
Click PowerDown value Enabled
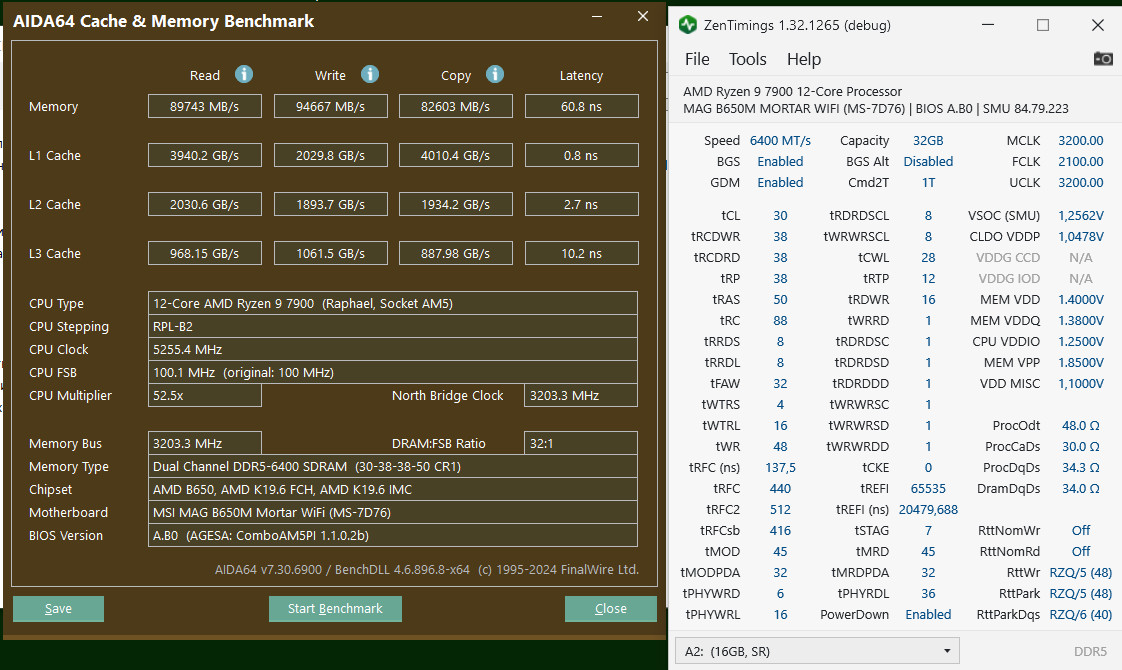[x=928, y=614]
